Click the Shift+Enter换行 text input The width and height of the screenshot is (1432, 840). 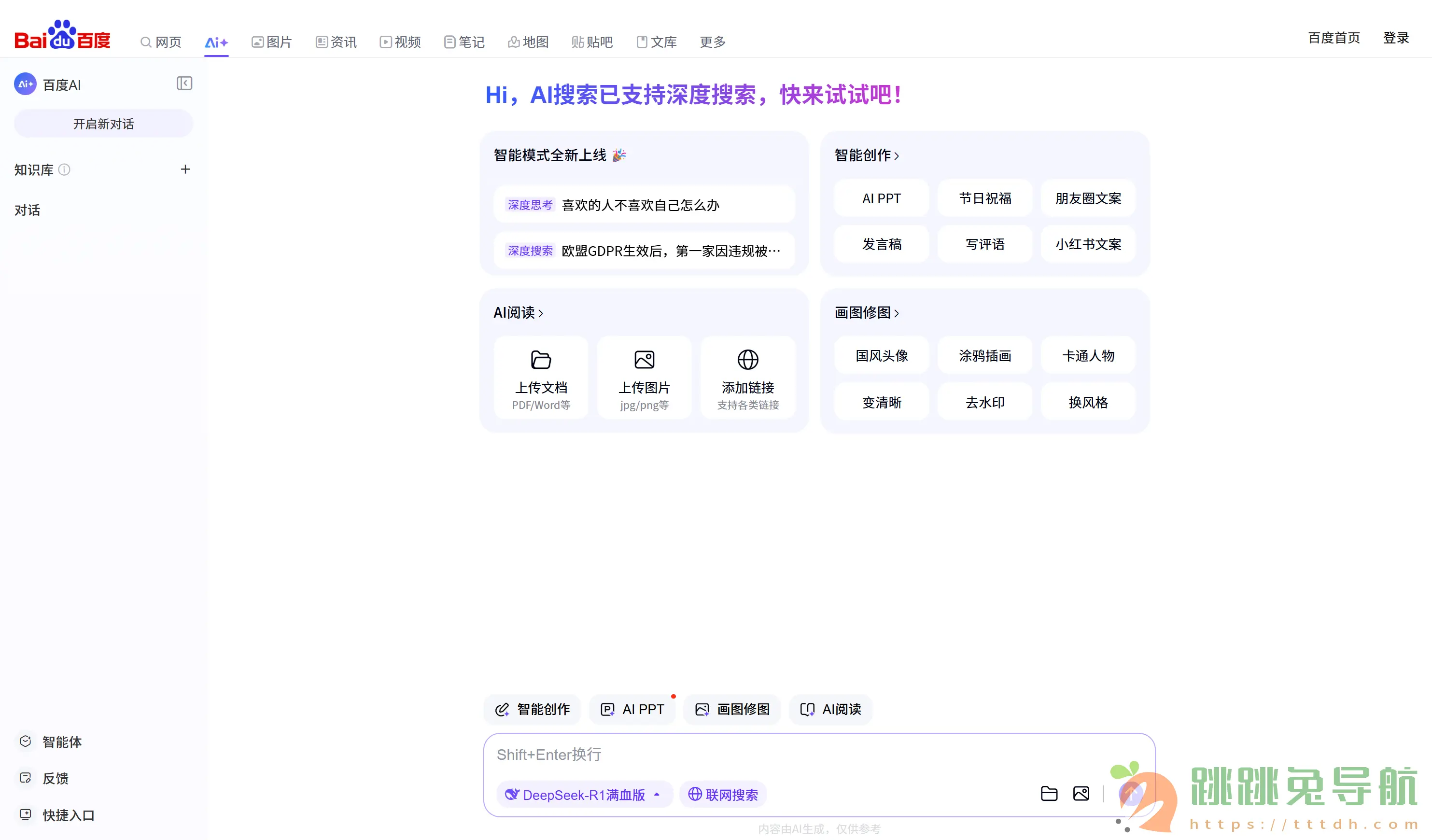(x=818, y=755)
